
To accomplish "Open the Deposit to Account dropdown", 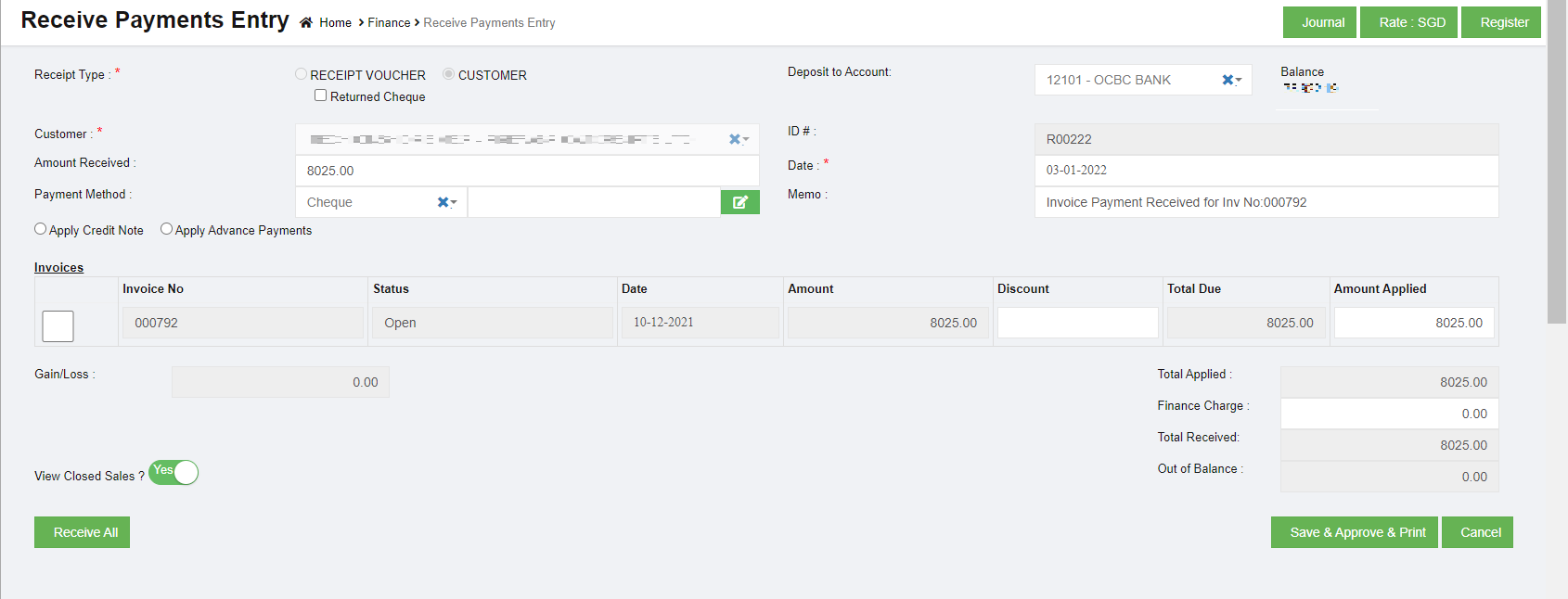I will tap(1132, 80).
